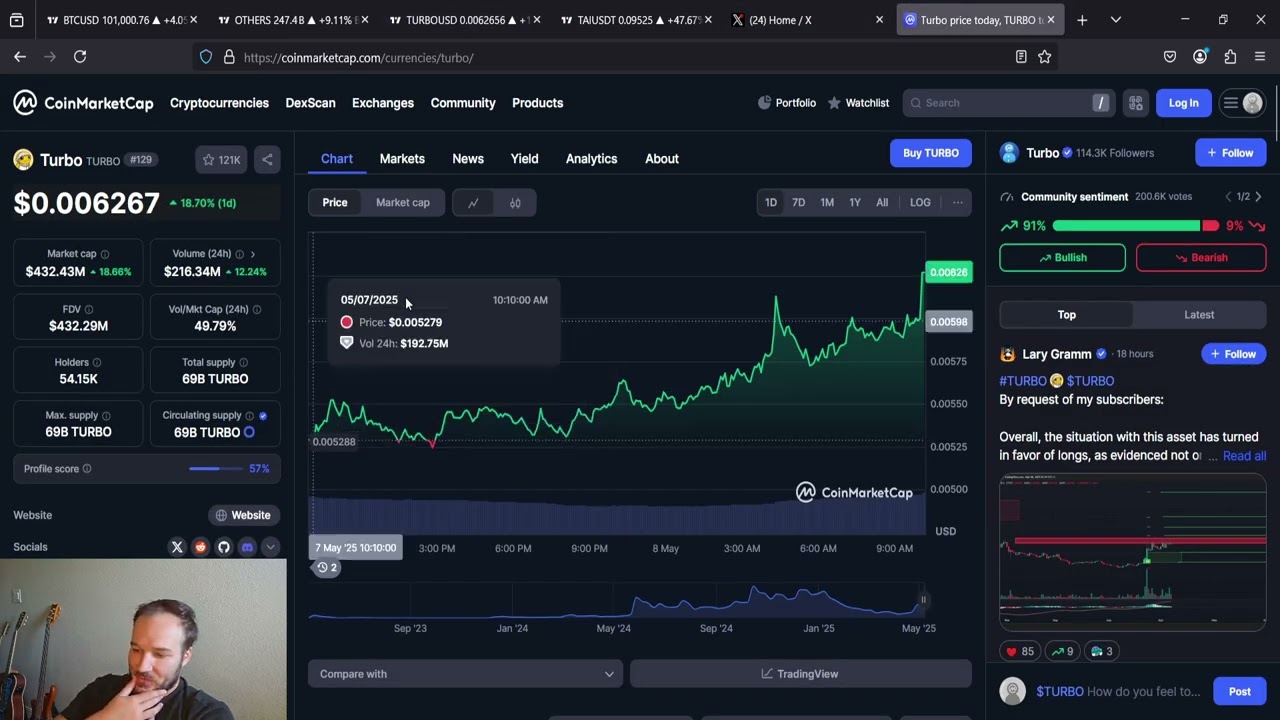Click the Market cap info icon
The height and width of the screenshot is (720, 1280).
pyautogui.click(x=105, y=254)
